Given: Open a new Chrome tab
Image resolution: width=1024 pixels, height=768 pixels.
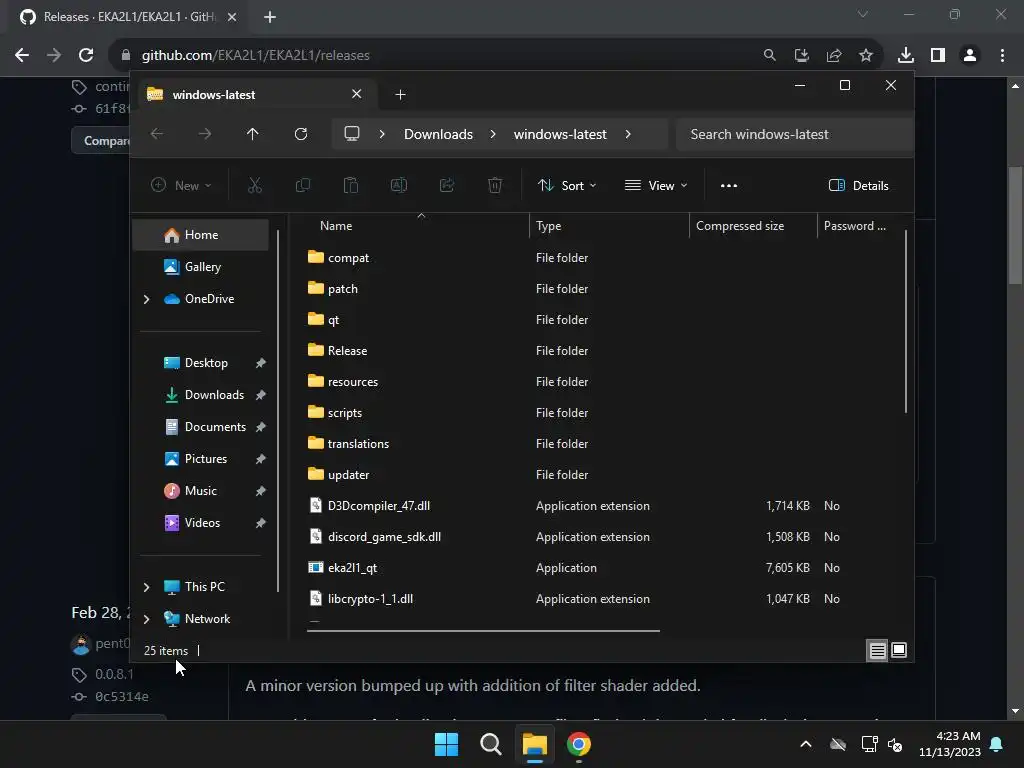Looking at the screenshot, I should click(x=270, y=17).
